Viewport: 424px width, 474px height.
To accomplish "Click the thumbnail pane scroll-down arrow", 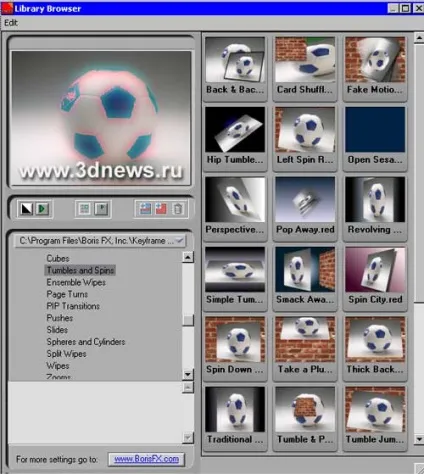I will pyautogui.click(x=419, y=440).
